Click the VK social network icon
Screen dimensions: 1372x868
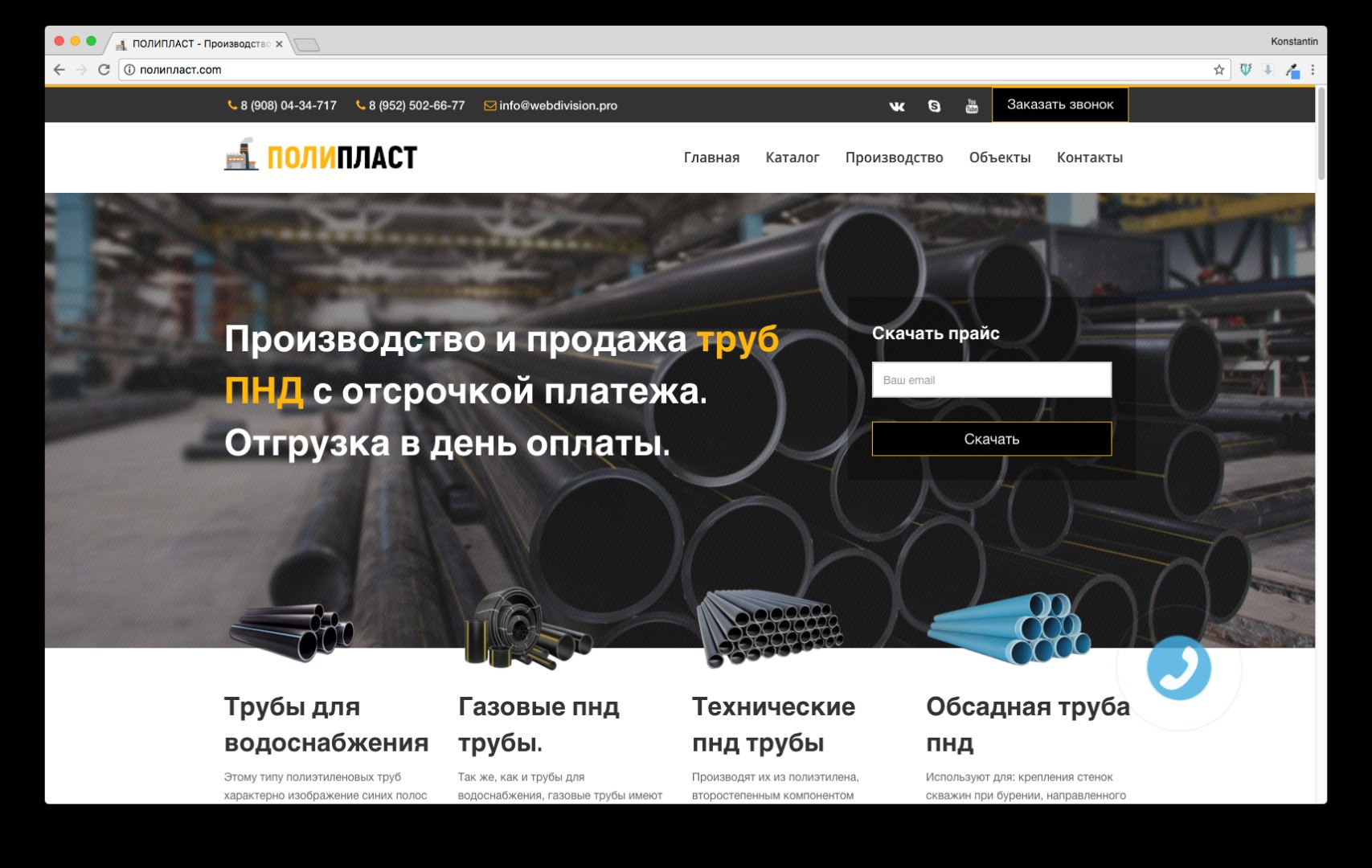897,106
